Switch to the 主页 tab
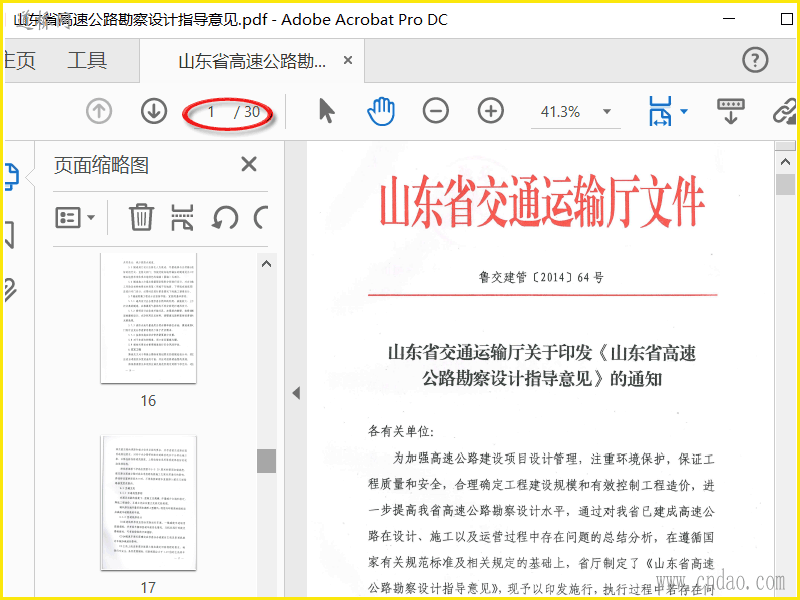This screenshot has height=600, width=800. [x=20, y=60]
